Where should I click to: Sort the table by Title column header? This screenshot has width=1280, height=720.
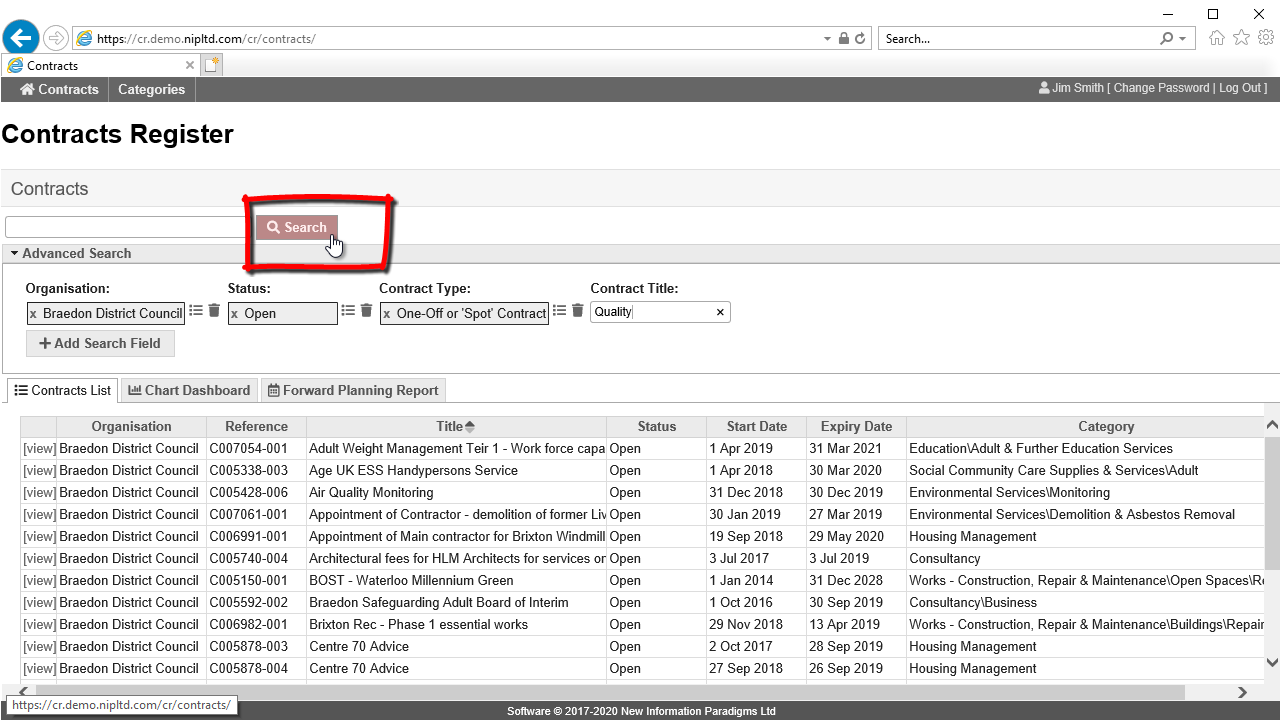pyautogui.click(x=455, y=426)
